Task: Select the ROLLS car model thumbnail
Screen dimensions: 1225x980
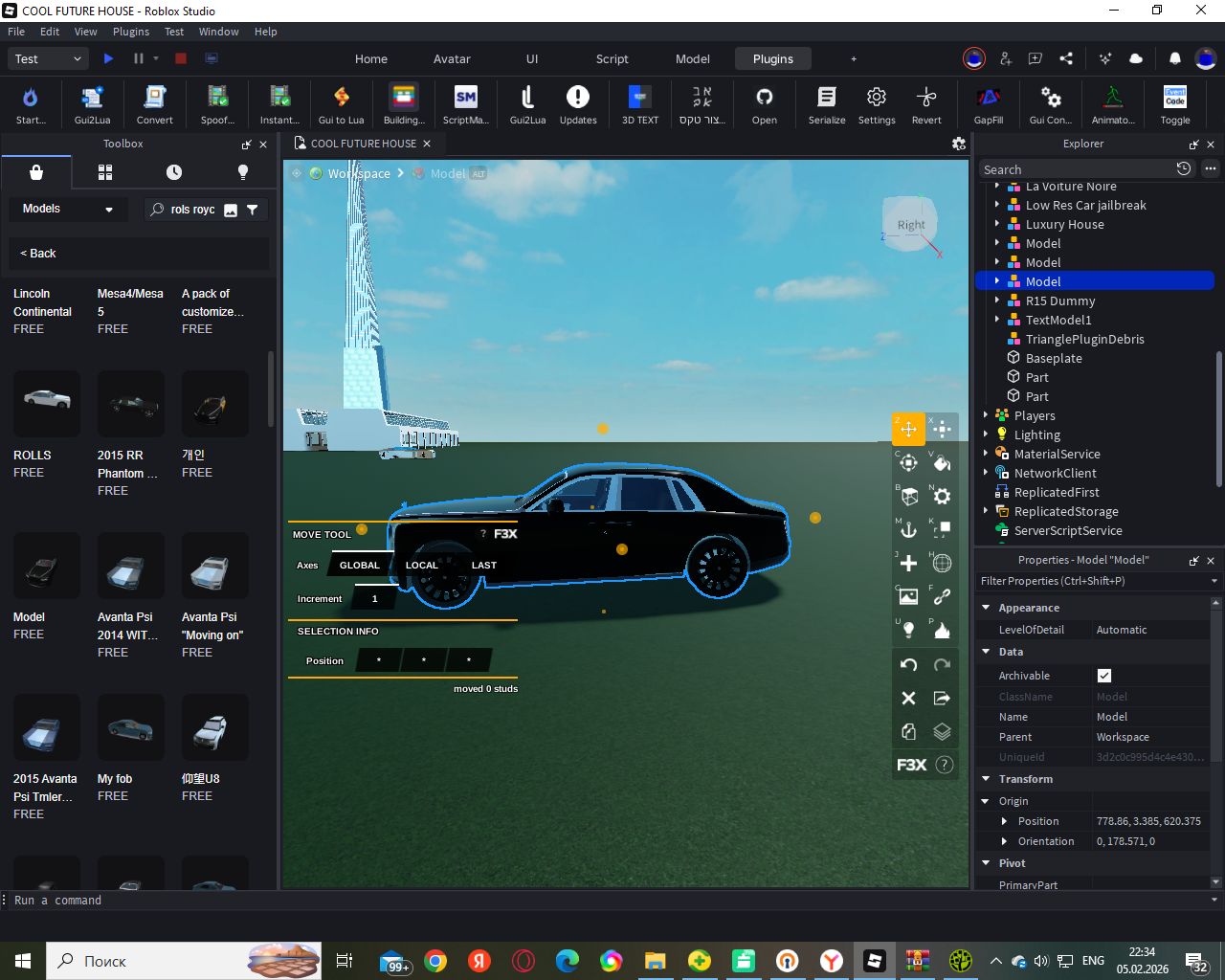Action: point(46,404)
